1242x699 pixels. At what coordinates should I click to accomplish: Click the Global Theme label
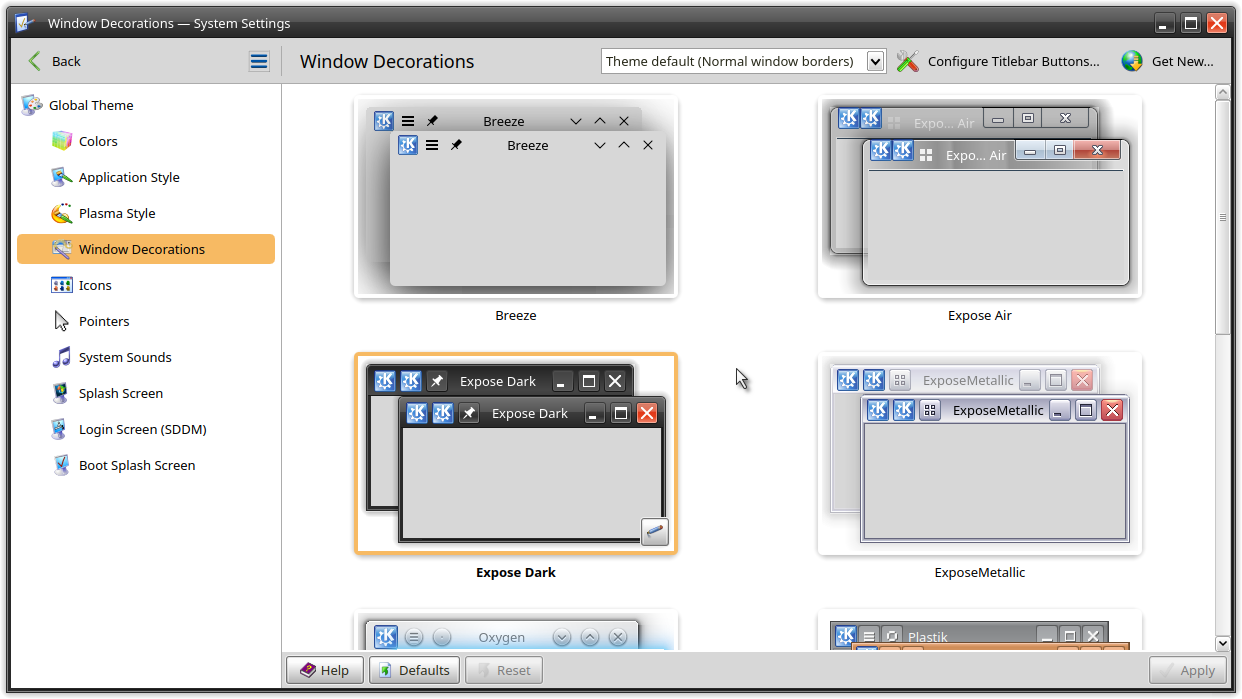click(91, 105)
